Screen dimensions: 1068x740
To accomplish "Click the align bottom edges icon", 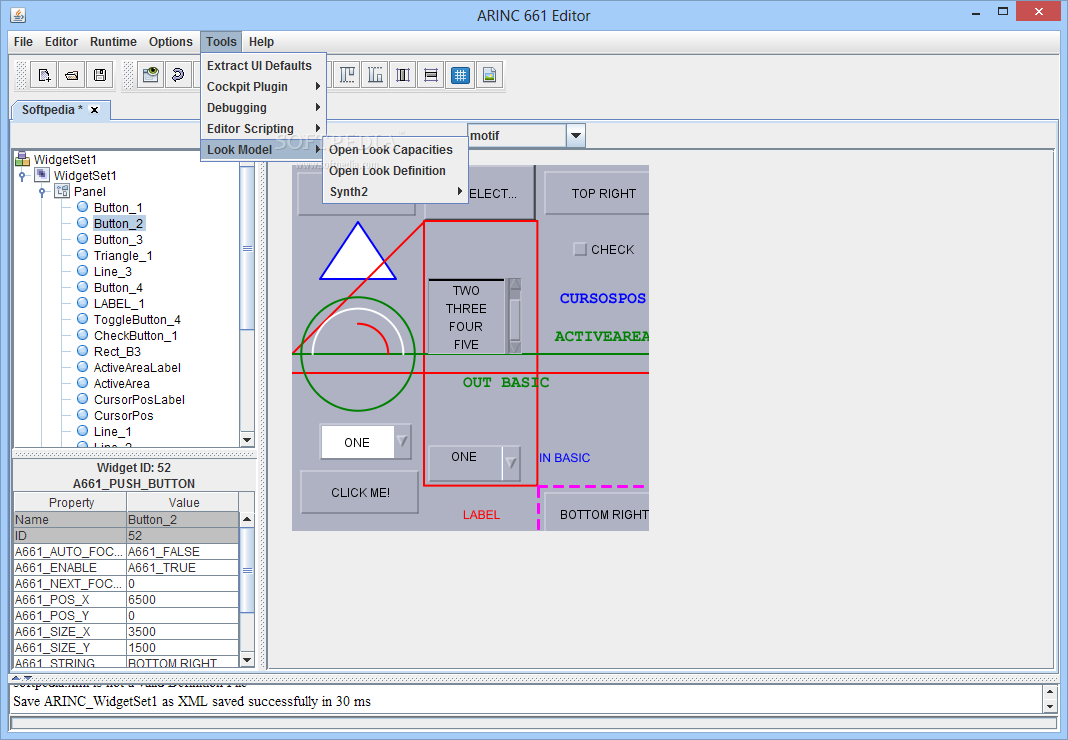I will pyautogui.click(x=375, y=75).
